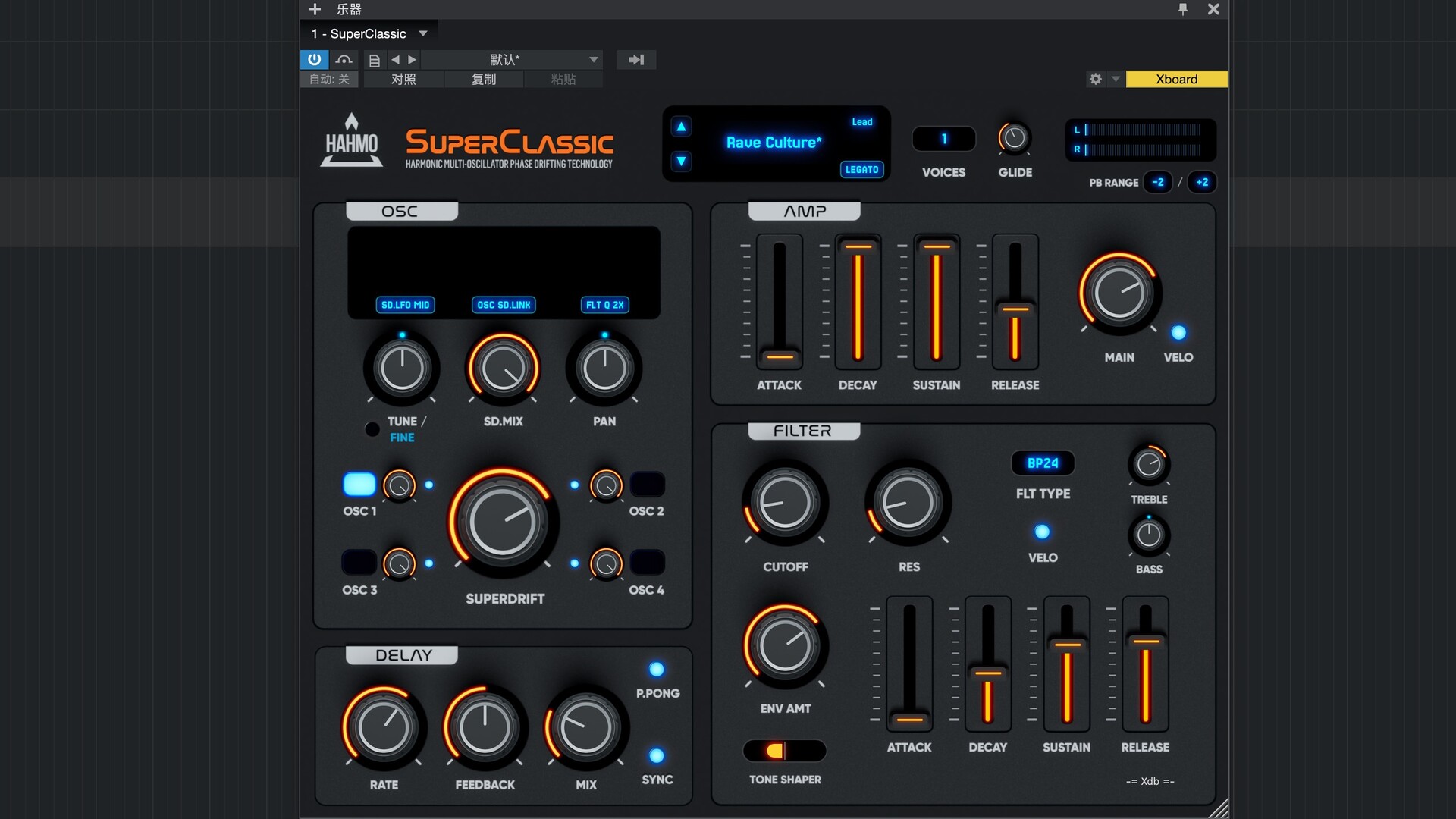
Task: Click the sidechain arrow icon
Action: (x=635, y=59)
